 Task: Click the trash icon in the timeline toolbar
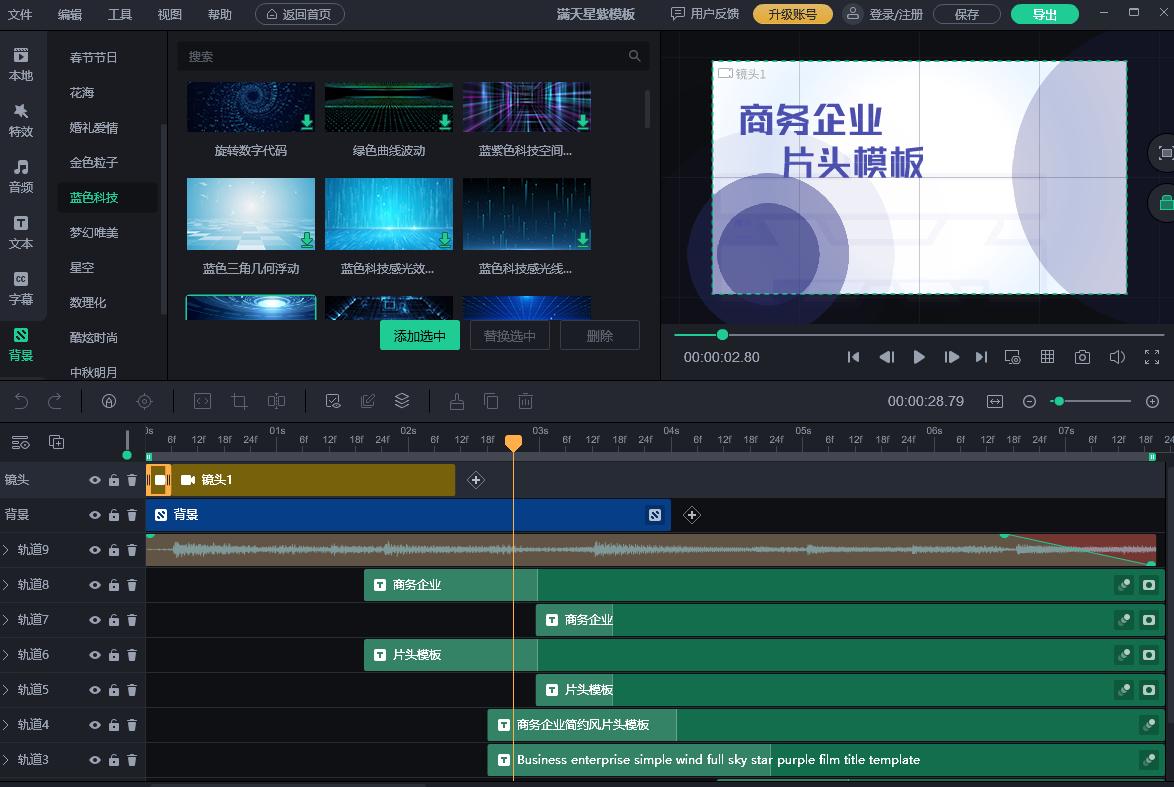coord(525,401)
